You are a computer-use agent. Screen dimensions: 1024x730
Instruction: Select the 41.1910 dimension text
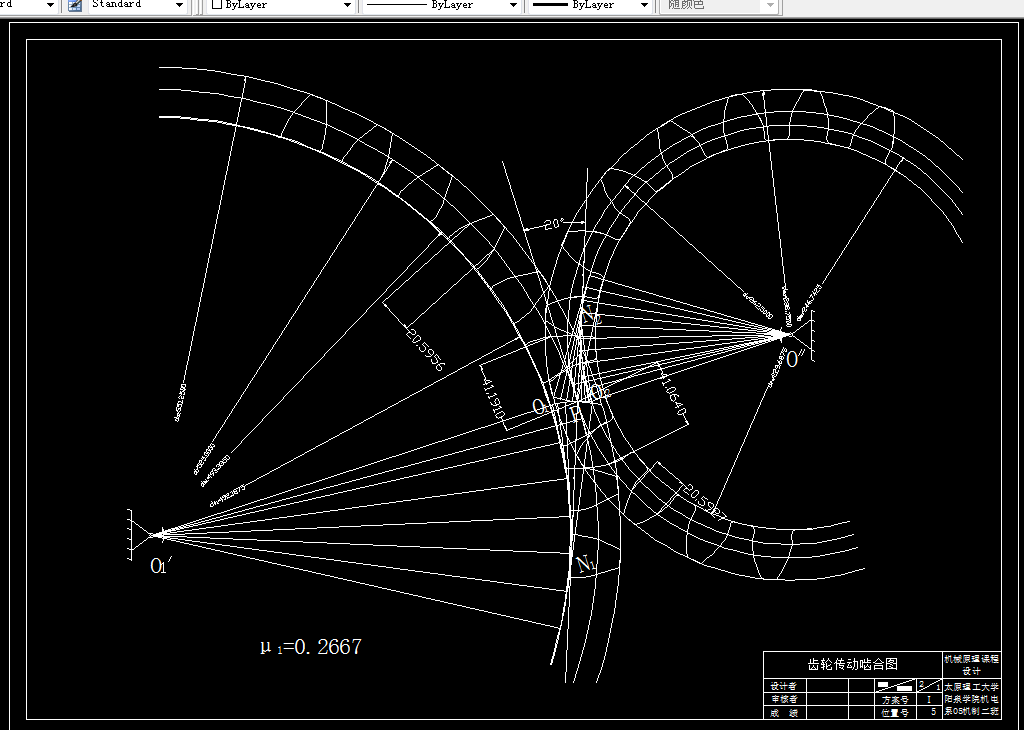pyautogui.click(x=493, y=399)
